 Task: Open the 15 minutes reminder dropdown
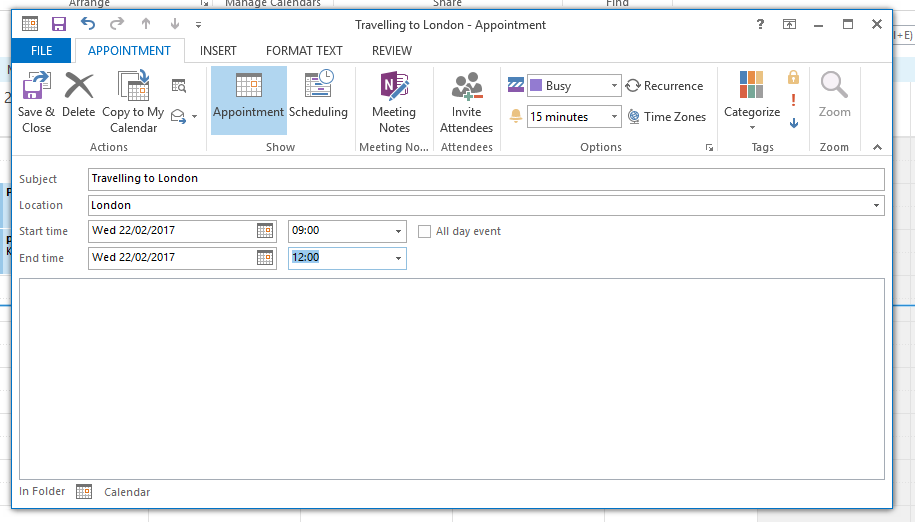coord(614,117)
